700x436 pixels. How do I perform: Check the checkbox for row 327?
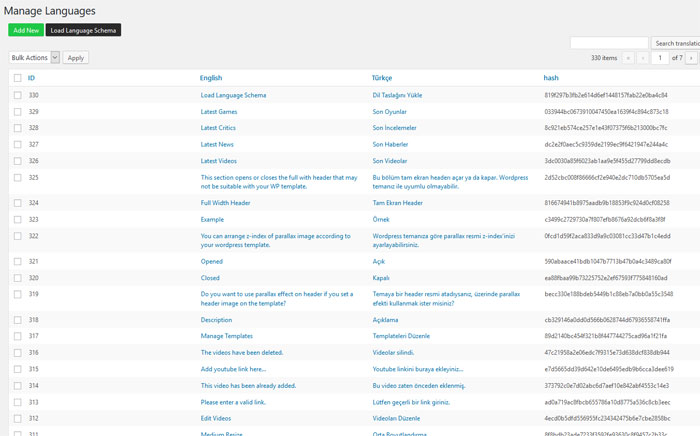pyautogui.click(x=17, y=145)
